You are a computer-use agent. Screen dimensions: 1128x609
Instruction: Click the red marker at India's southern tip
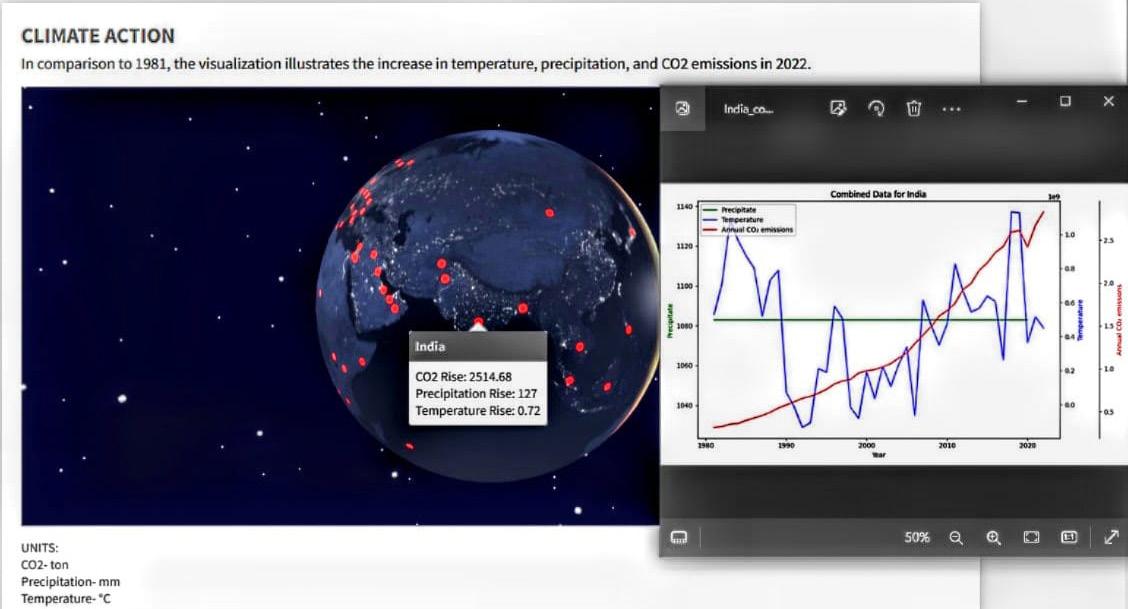(479, 321)
